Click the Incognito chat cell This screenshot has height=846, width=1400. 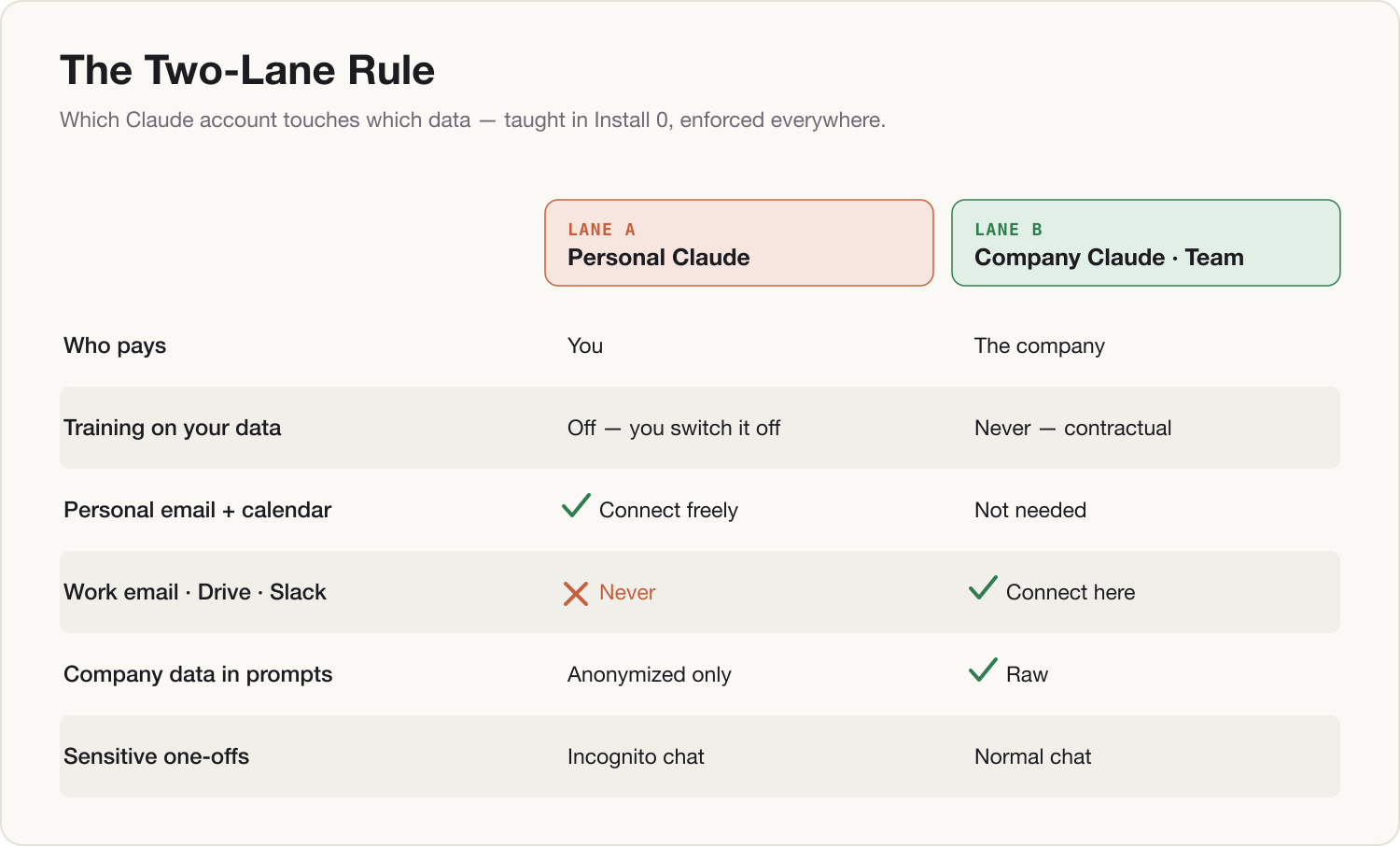tap(636, 756)
